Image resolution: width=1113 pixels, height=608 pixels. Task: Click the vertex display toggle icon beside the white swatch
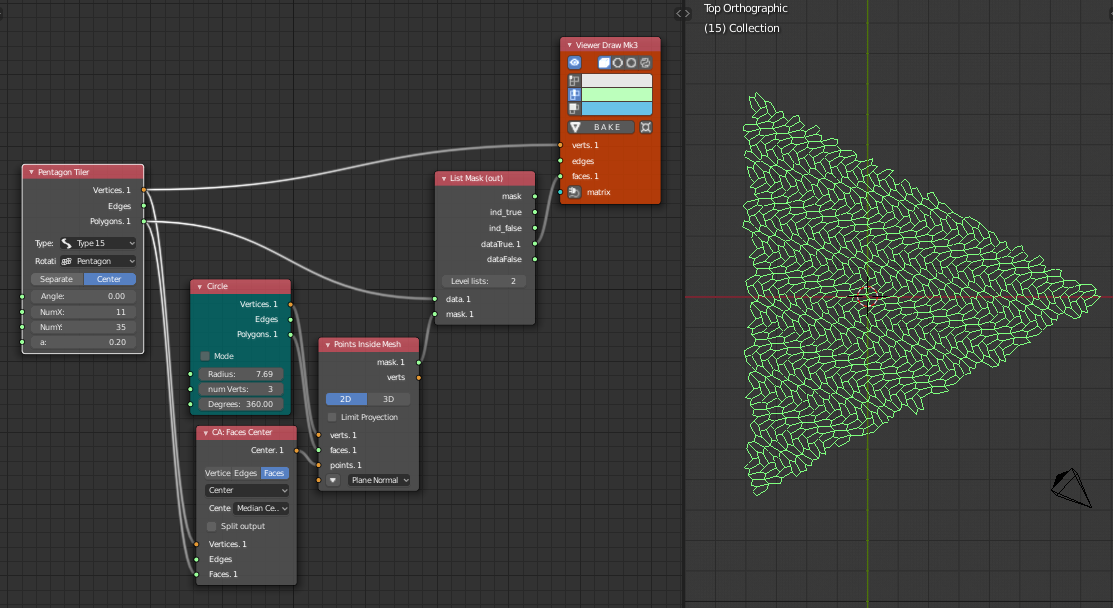[574, 80]
